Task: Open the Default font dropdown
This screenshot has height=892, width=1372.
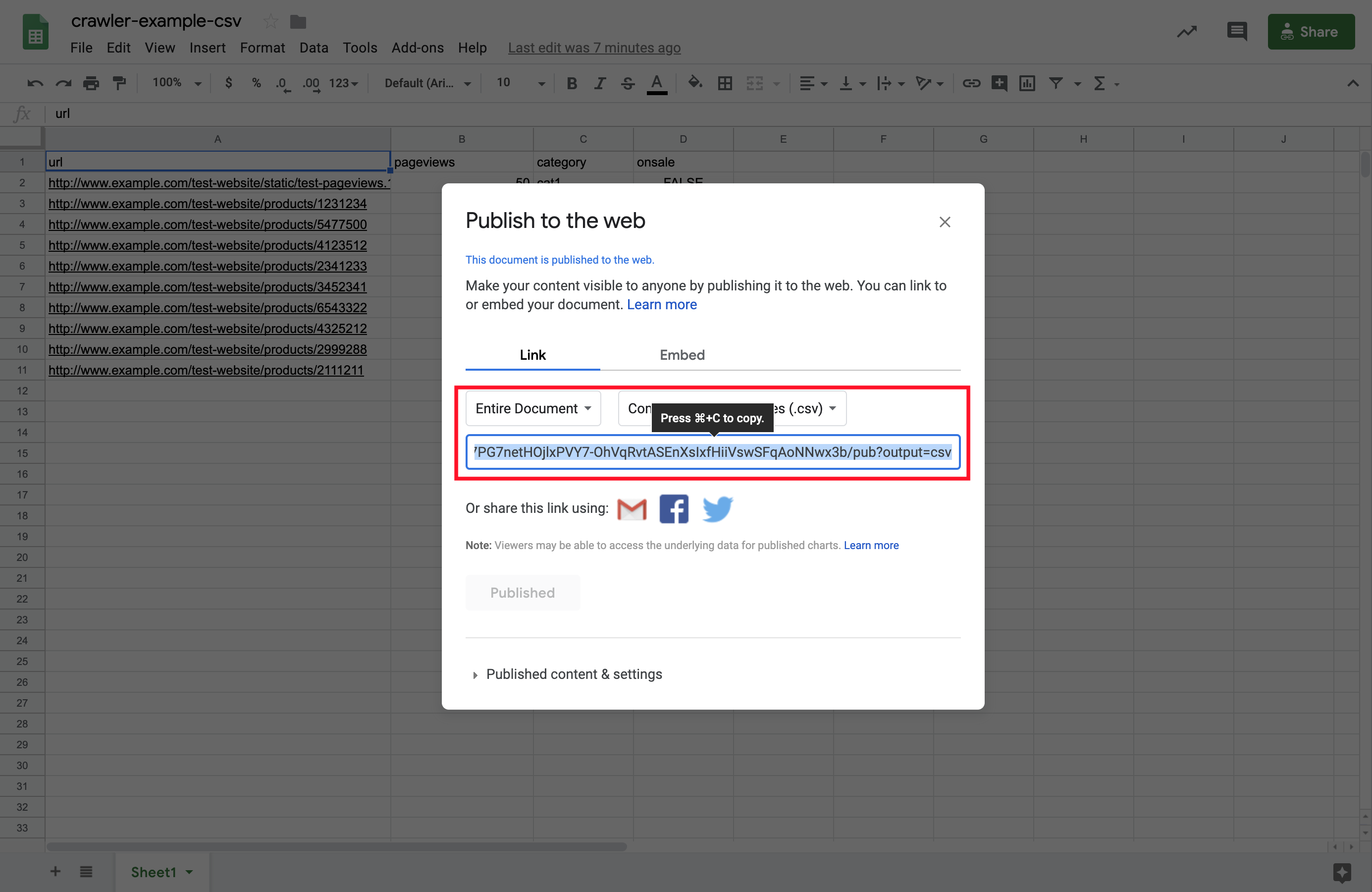Action: 427,83
